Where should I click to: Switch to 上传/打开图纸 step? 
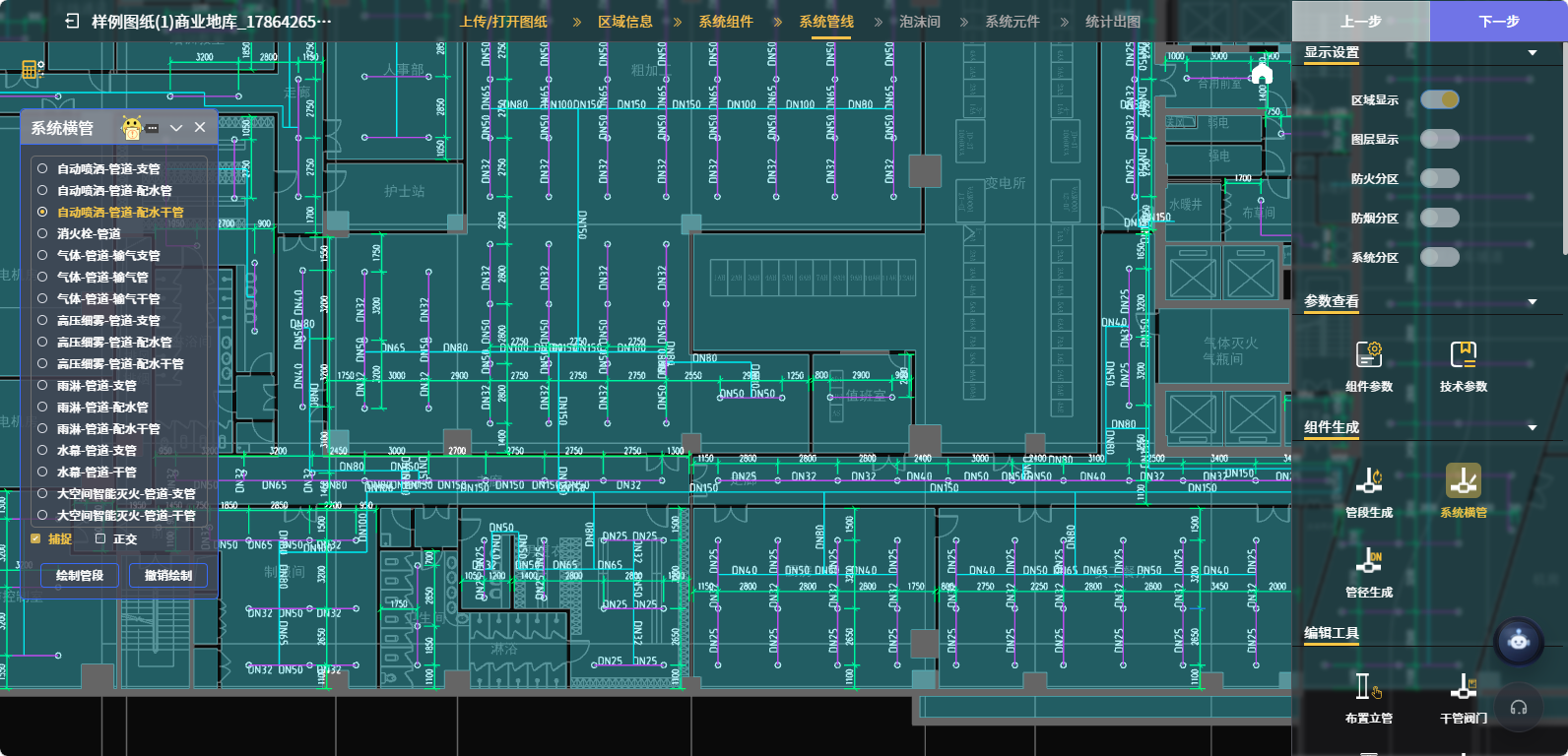[x=503, y=21]
